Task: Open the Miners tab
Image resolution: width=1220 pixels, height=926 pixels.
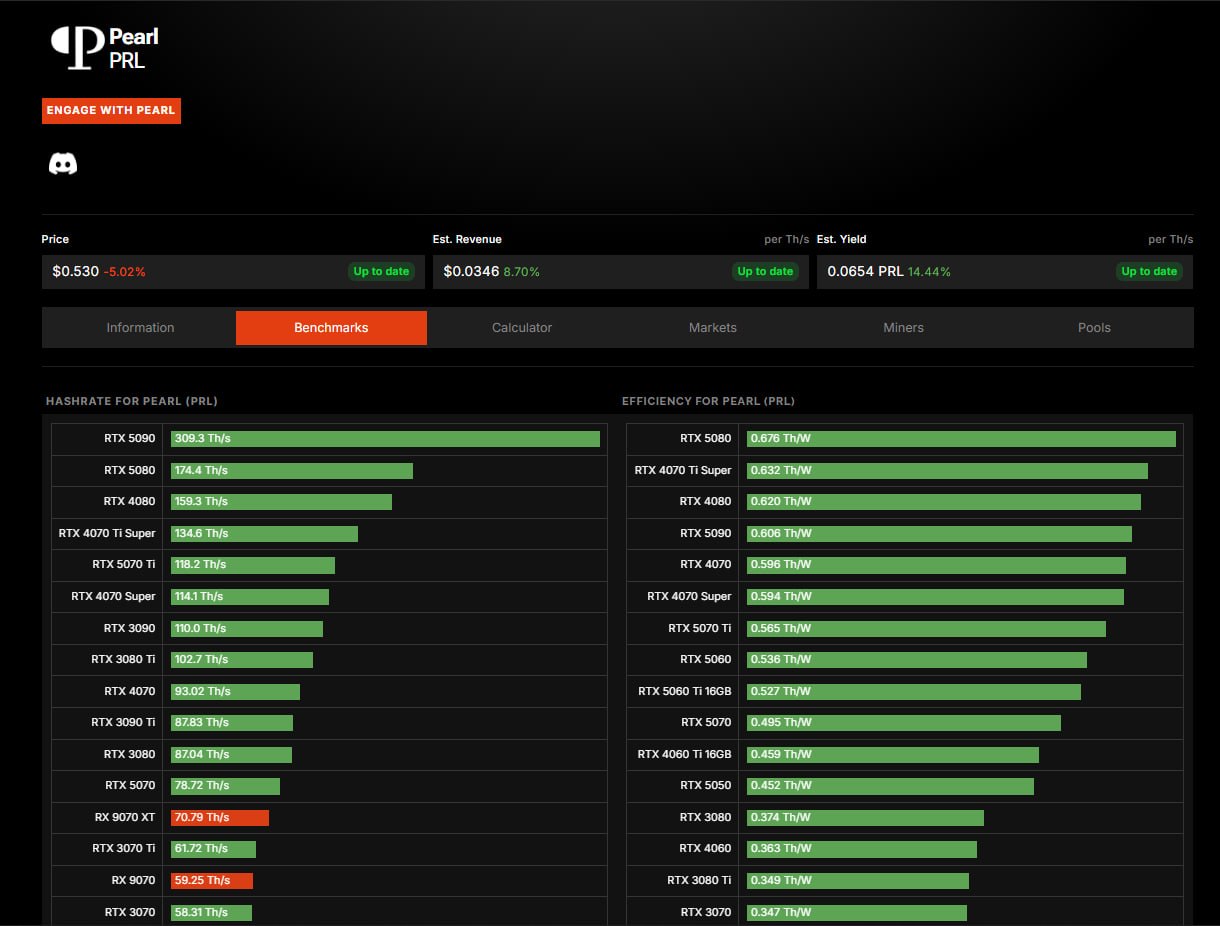Action: [903, 328]
